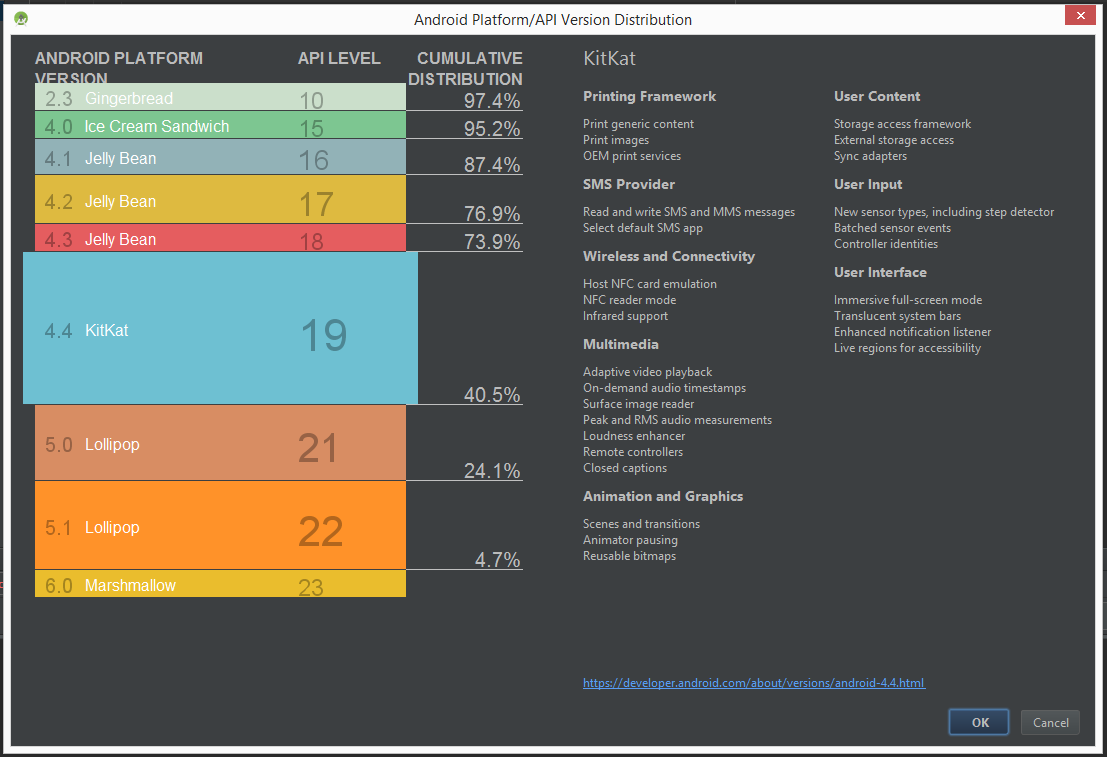Select the 4.3 Jelly Bean bar
Viewport: 1107px width, 757px height.
click(220, 238)
